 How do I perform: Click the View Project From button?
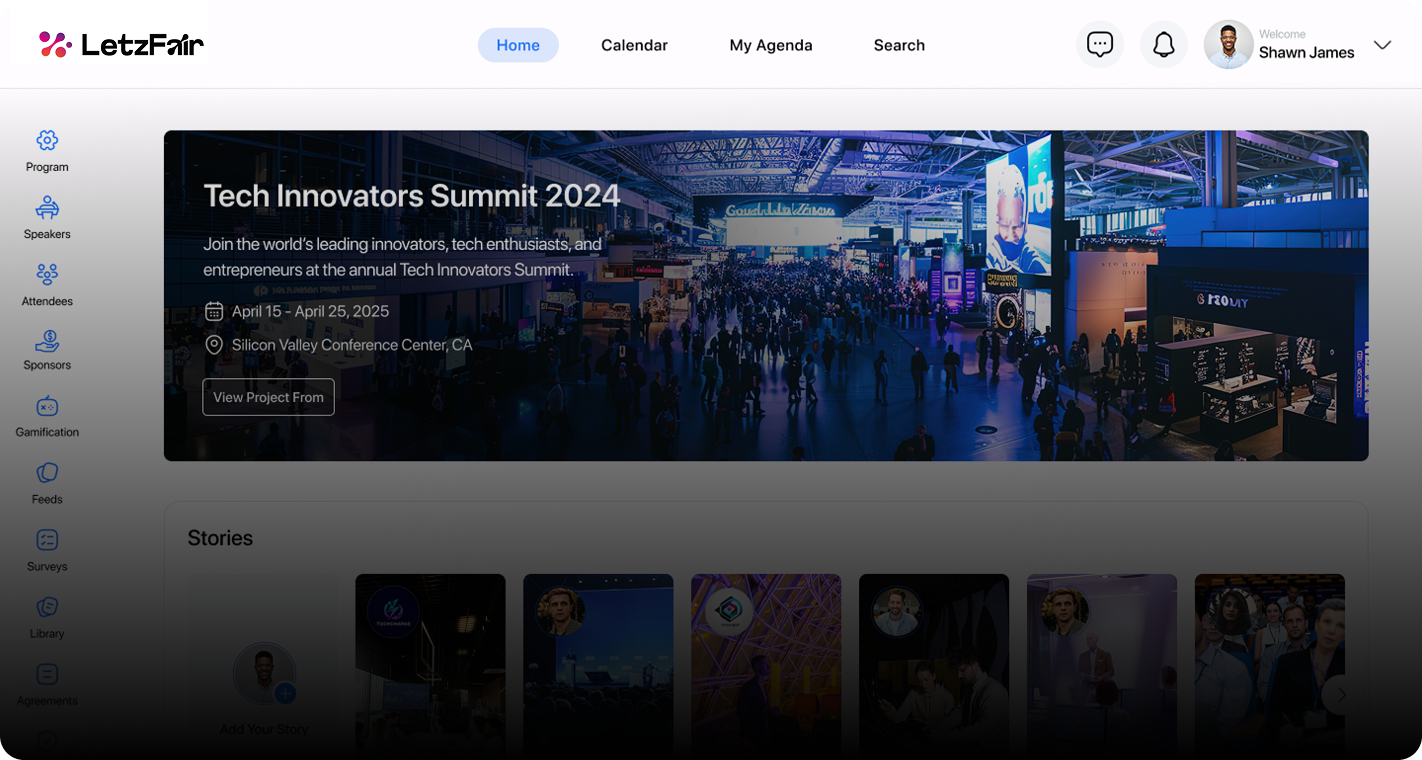click(x=268, y=397)
